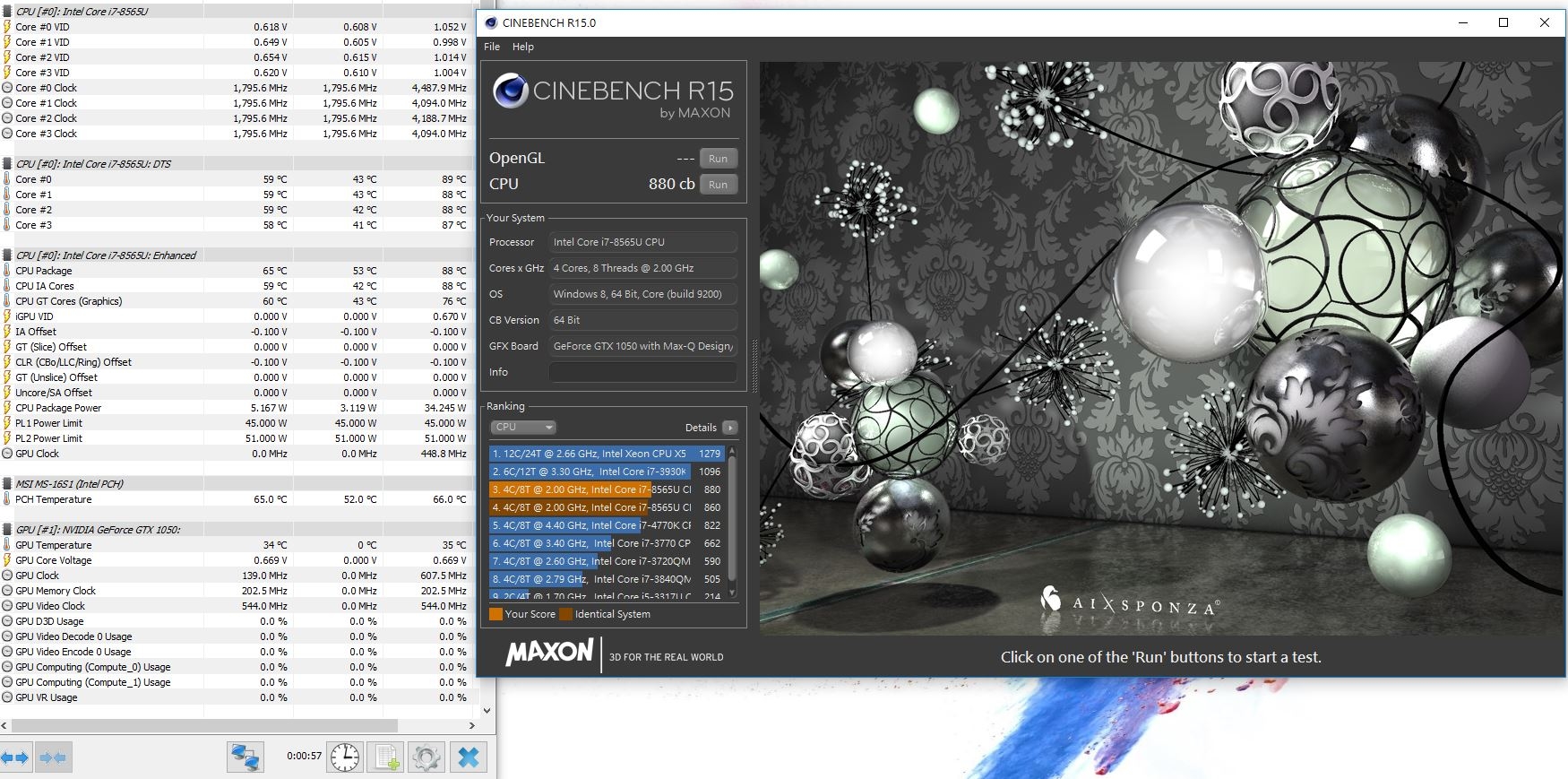Select the IA Offset row
Screen dimensions: 1568x779
click(x=237, y=332)
